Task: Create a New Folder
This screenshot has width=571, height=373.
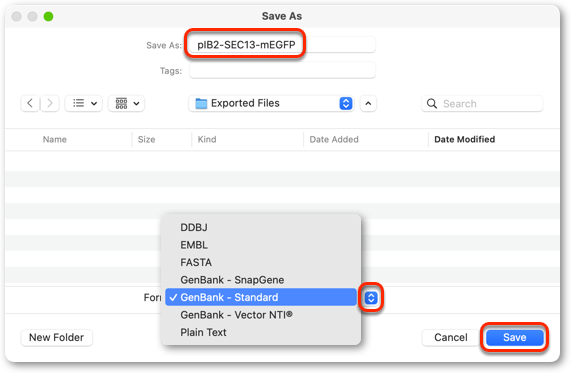Action: point(56,338)
